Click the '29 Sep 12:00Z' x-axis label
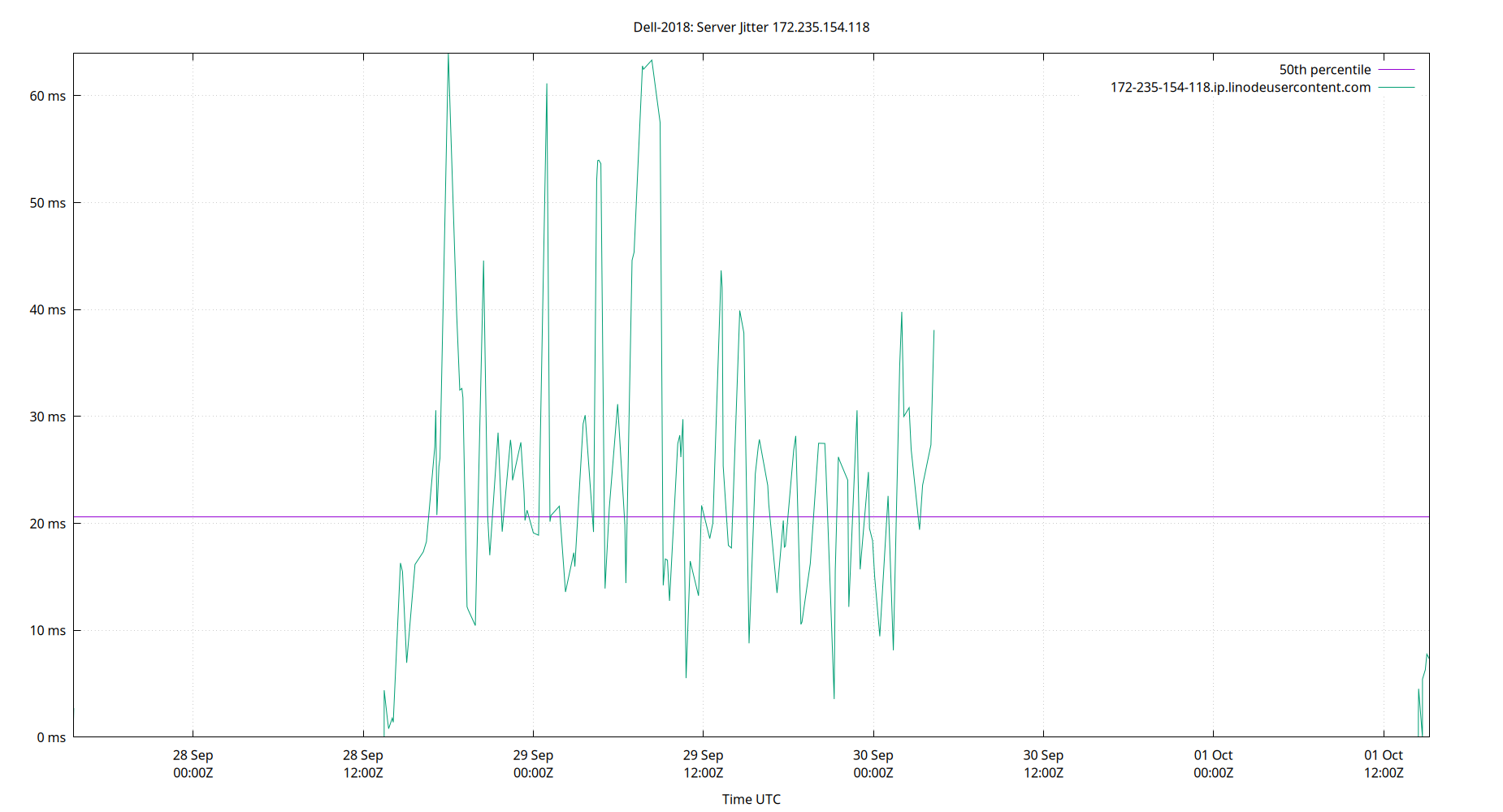 (x=704, y=764)
